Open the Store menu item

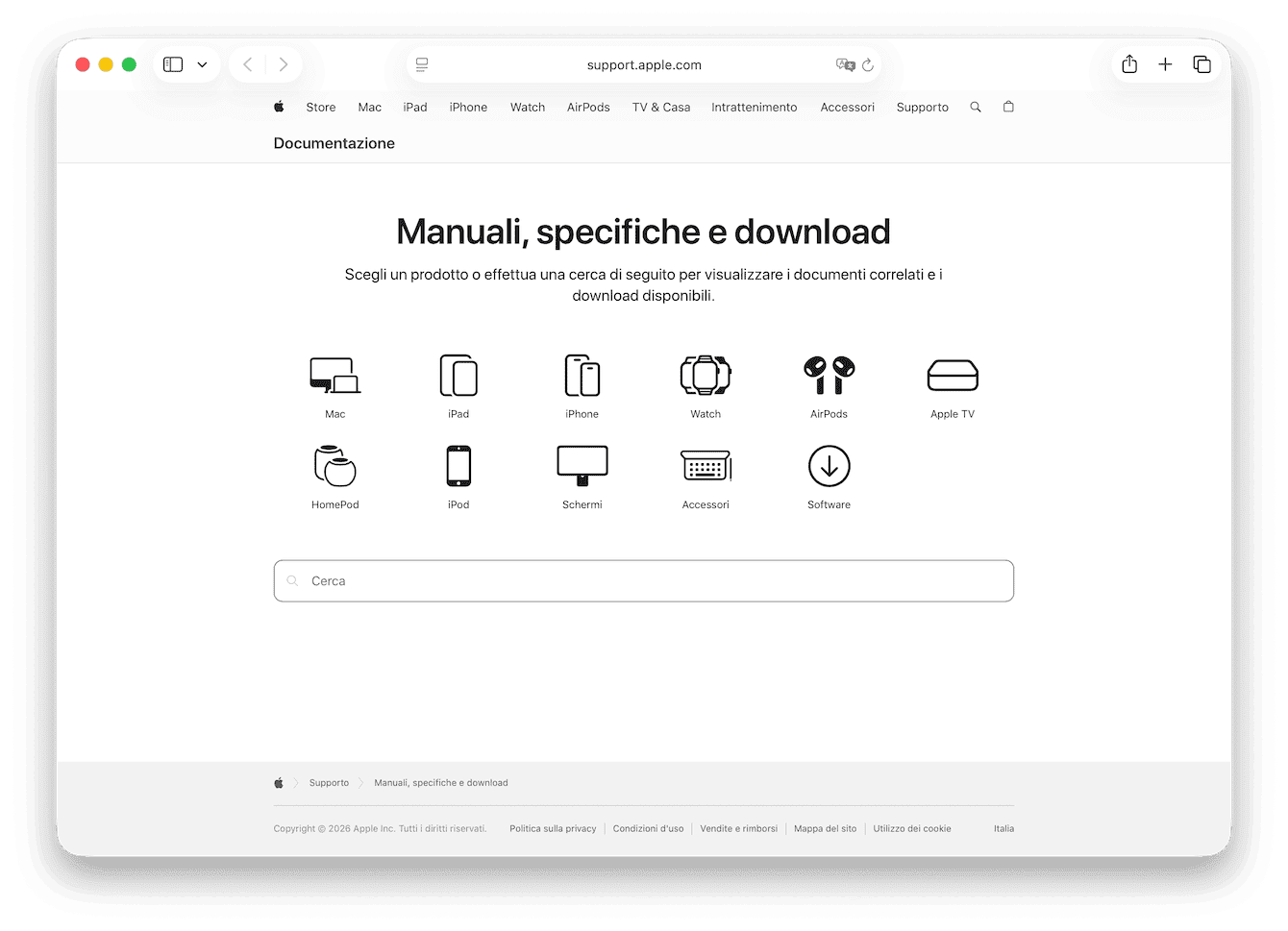[321, 108]
